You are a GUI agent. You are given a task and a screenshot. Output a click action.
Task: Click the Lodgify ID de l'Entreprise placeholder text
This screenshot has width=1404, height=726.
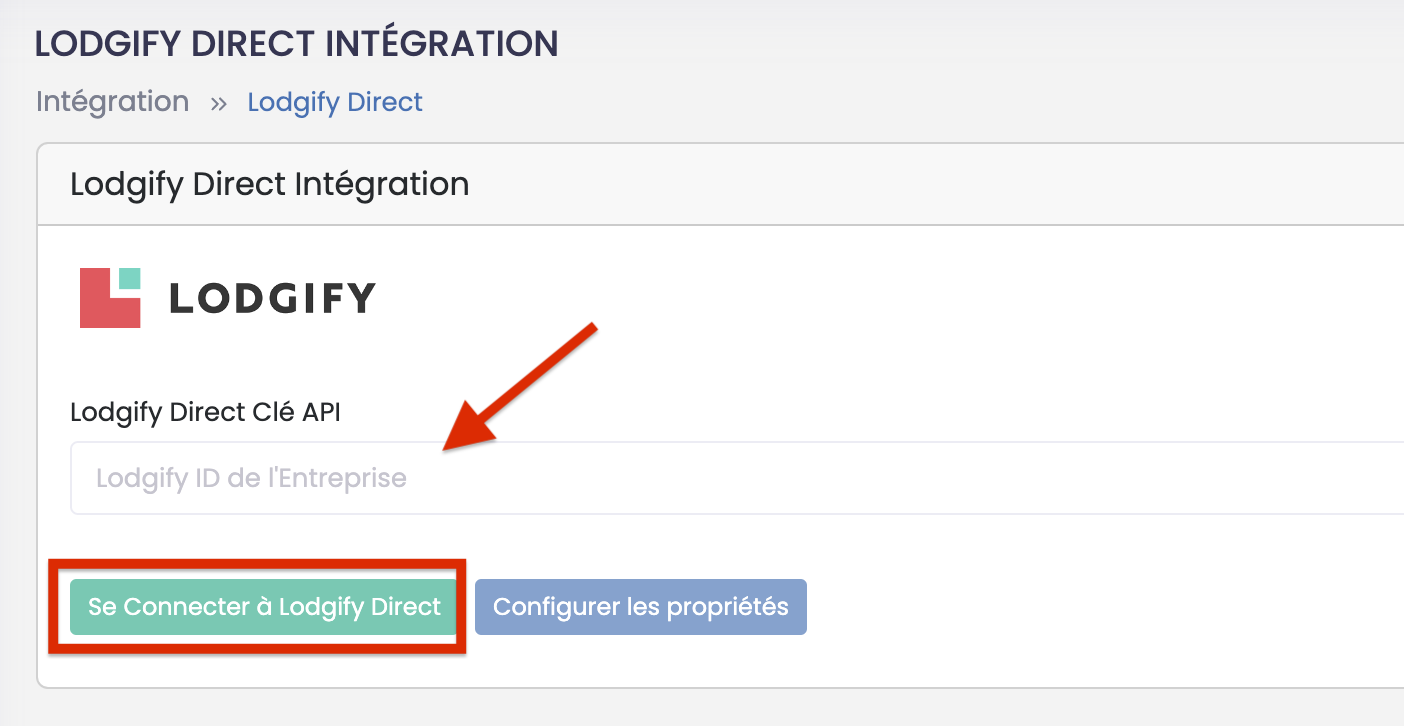point(251,478)
